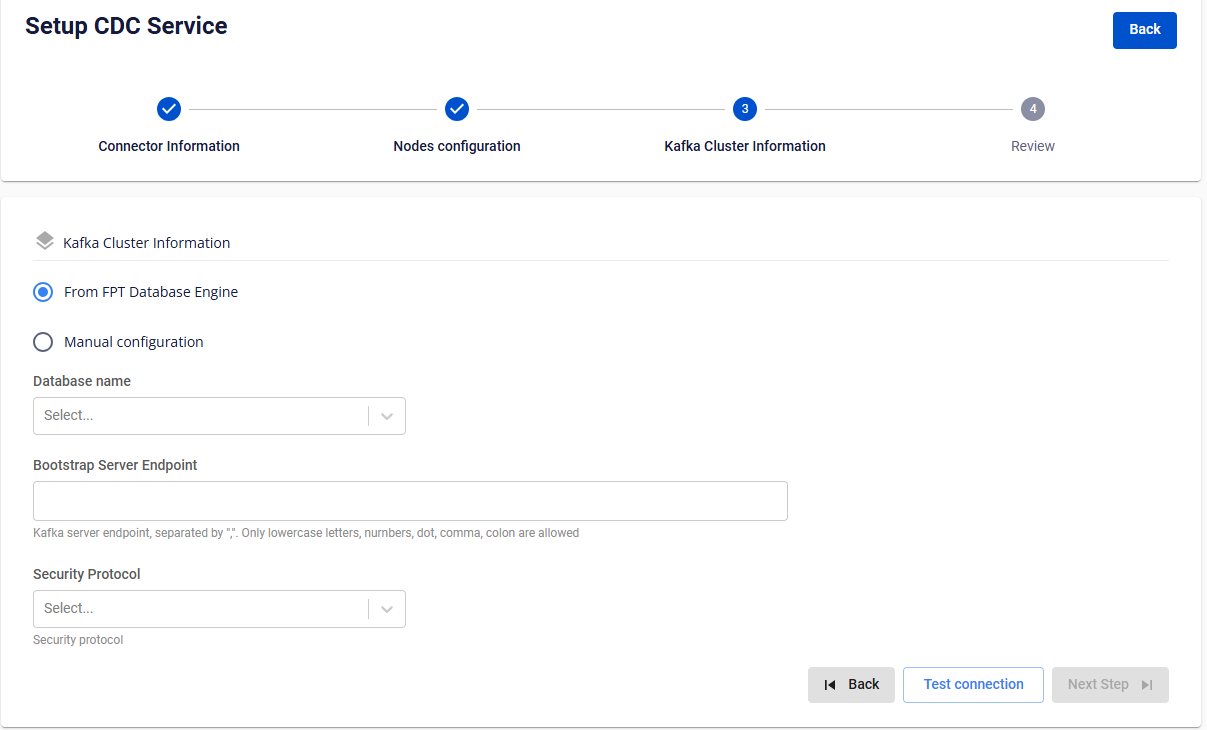Choose the Manual configuration radio button
Viewport: 1207px width, 730px height.
click(43, 342)
